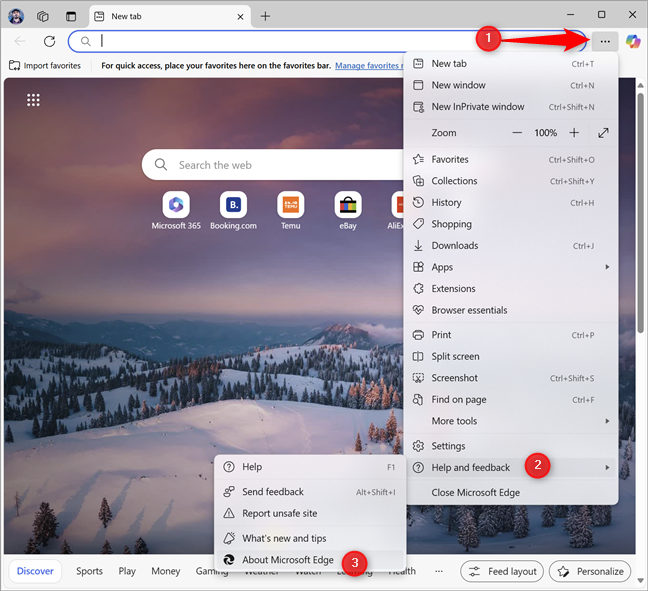
Task: Click the magnifier icon in web search box
Action: pos(161,164)
